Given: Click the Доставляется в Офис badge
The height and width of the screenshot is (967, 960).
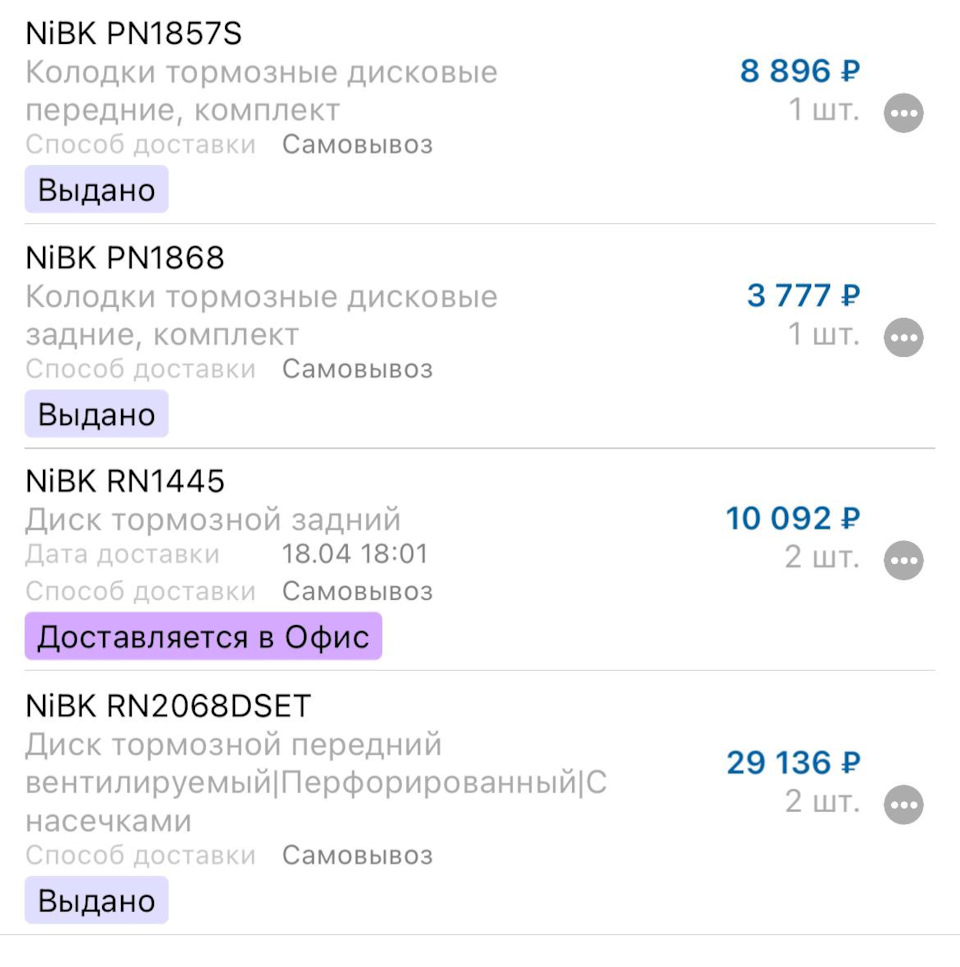Looking at the screenshot, I should [x=203, y=635].
